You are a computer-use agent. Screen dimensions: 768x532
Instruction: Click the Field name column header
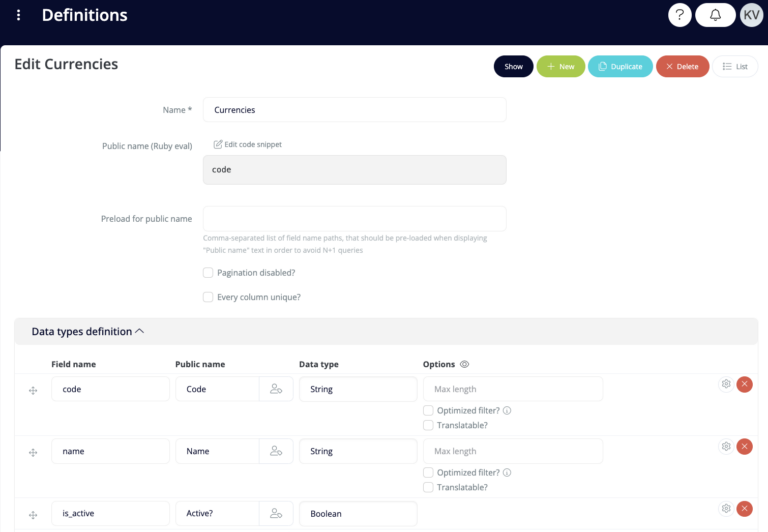(x=73, y=364)
